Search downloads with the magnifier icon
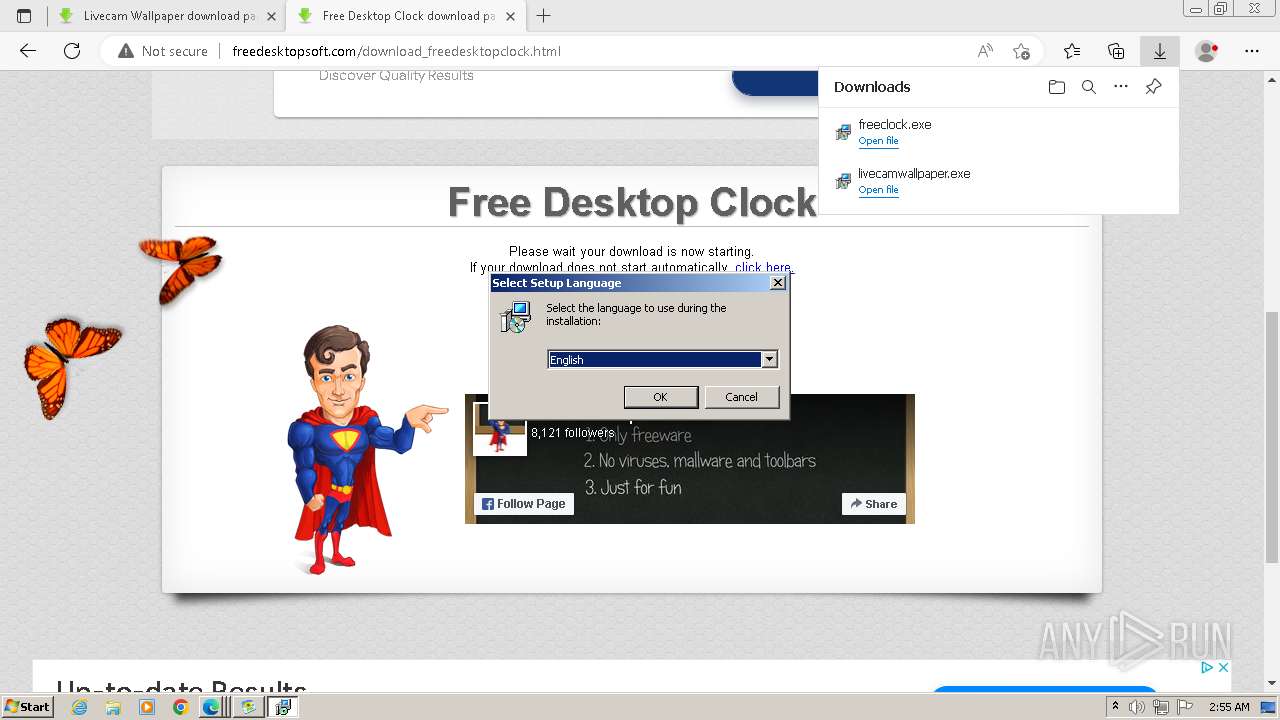Viewport: 1280px width, 720px height. click(x=1089, y=87)
